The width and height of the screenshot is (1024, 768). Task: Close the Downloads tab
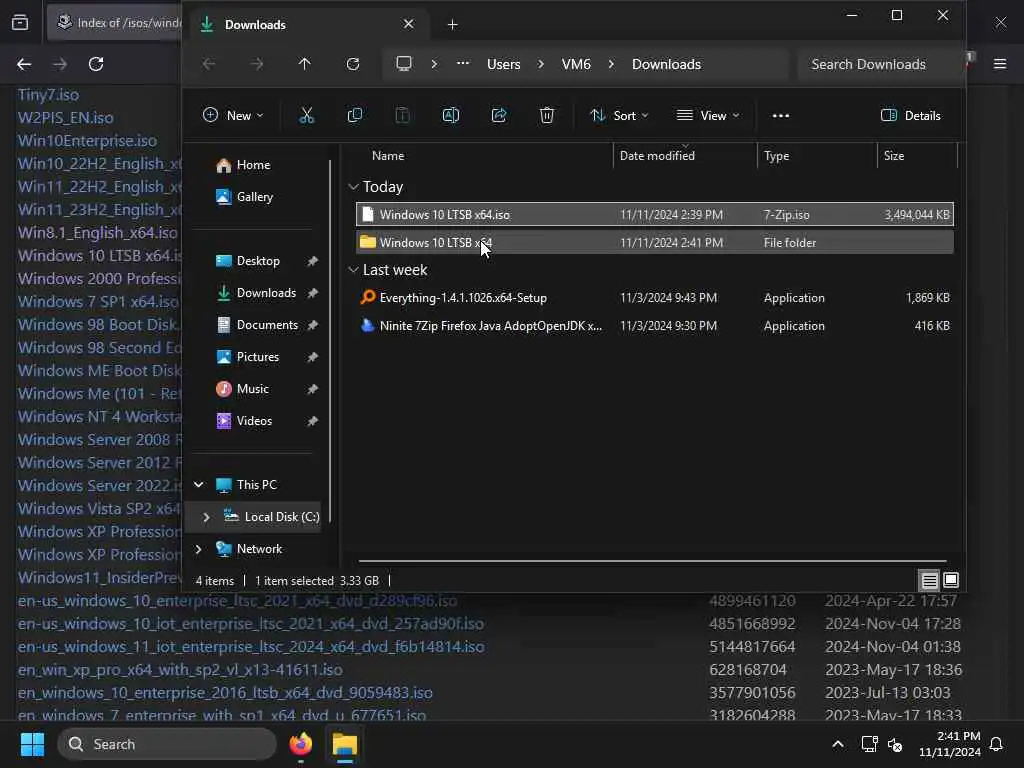[x=408, y=24]
